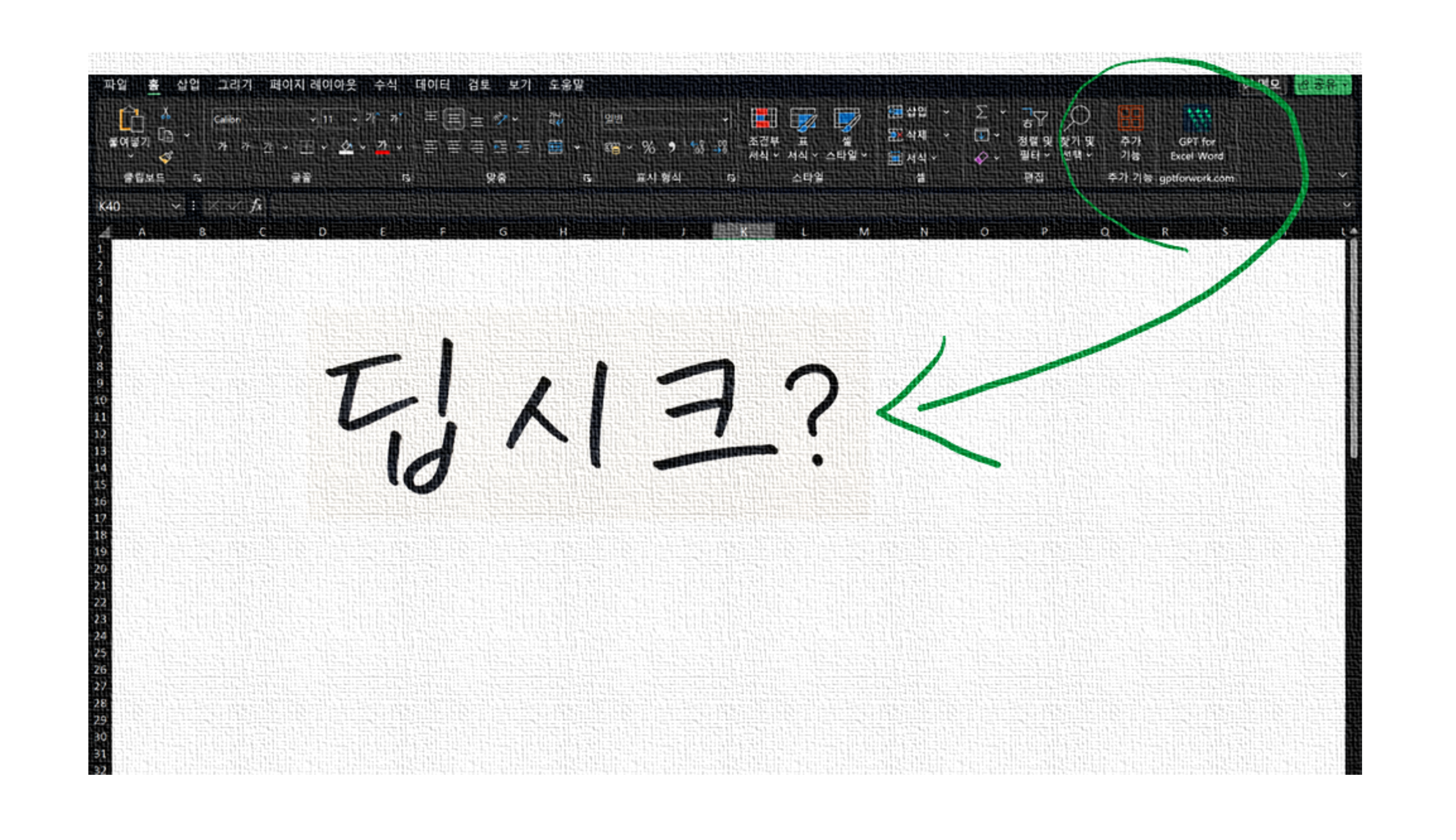Toggle Bold (가) formatting

(222, 147)
